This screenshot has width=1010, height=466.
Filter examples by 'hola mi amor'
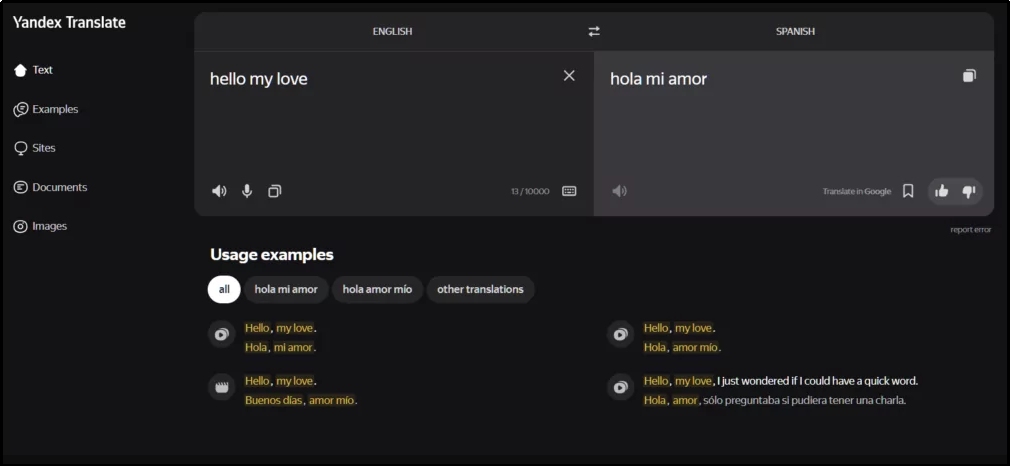pyautogui.click(x=286, y=289)
